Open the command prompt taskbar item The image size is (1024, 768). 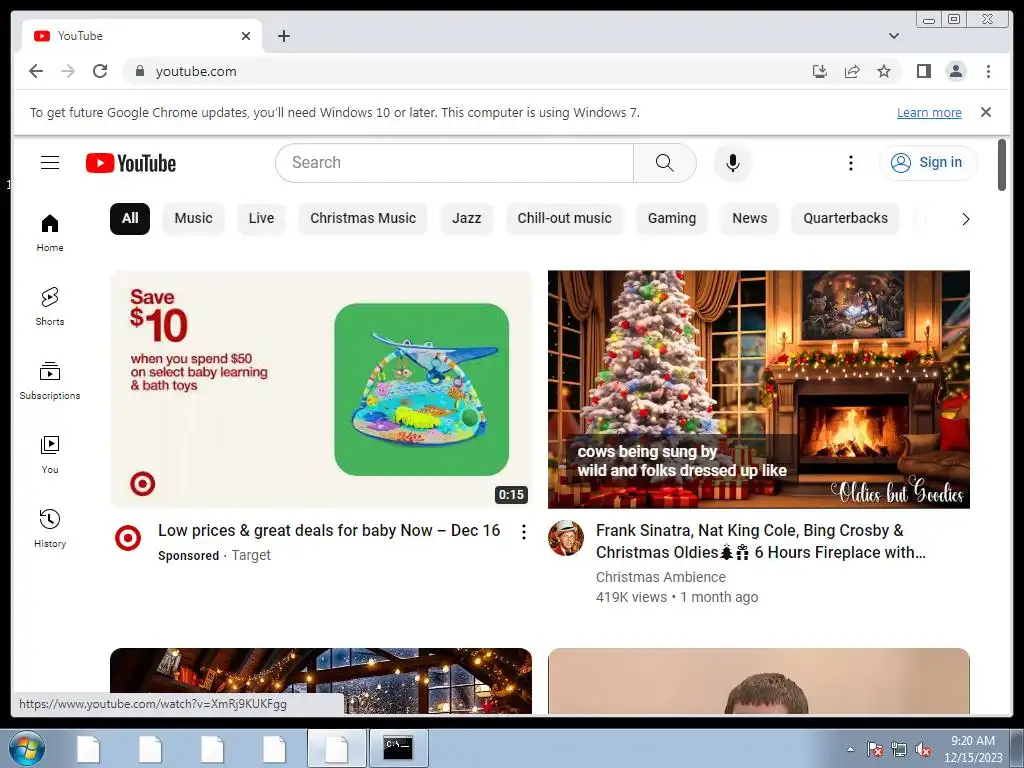(x=398, y=748)
